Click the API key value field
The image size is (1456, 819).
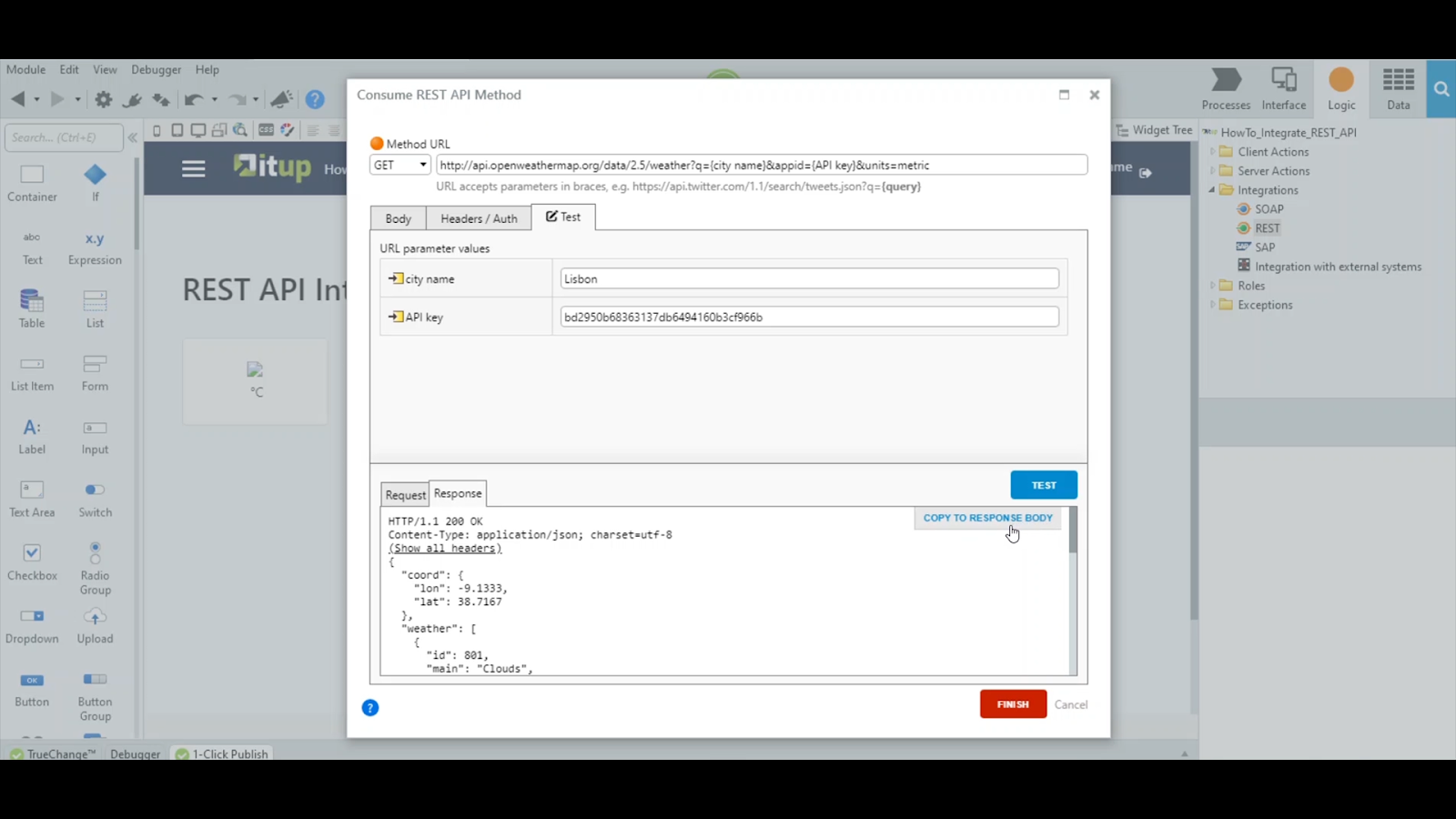pos(809,317)
